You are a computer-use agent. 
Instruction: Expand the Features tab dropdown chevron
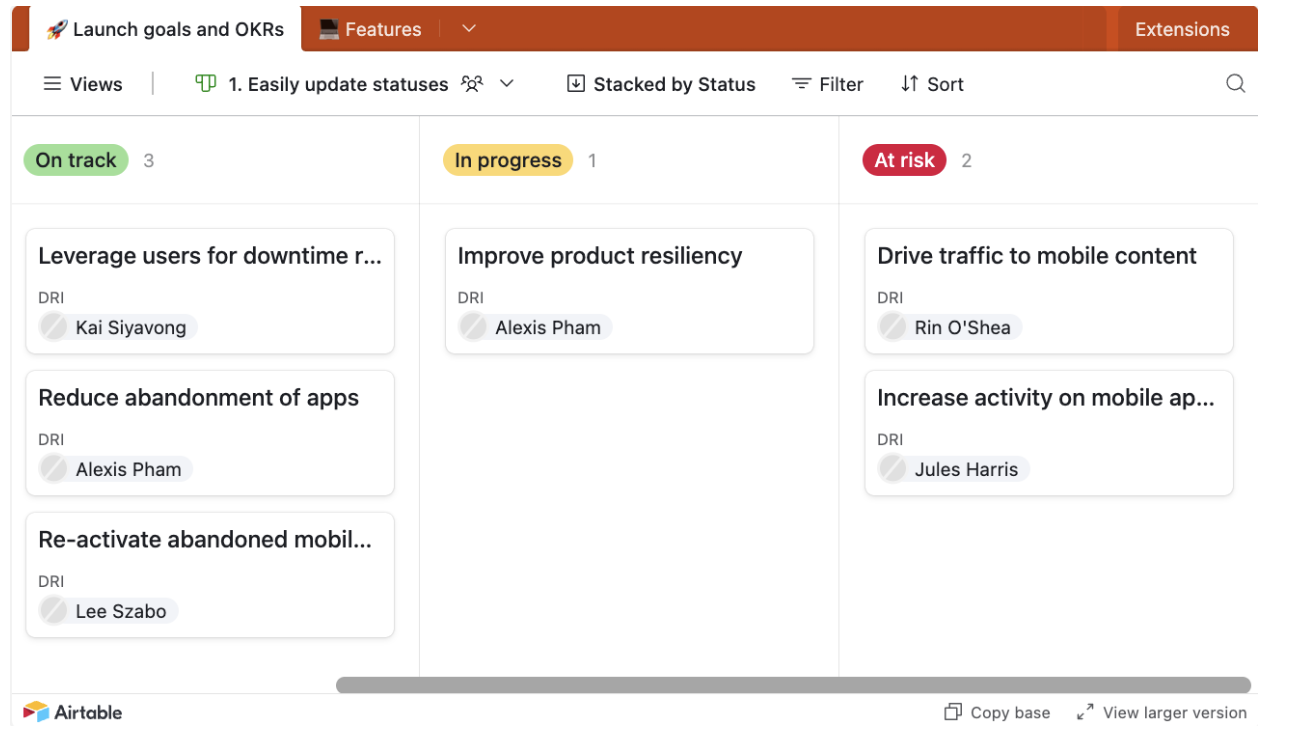pyautogui.click(x=469, y=29)
